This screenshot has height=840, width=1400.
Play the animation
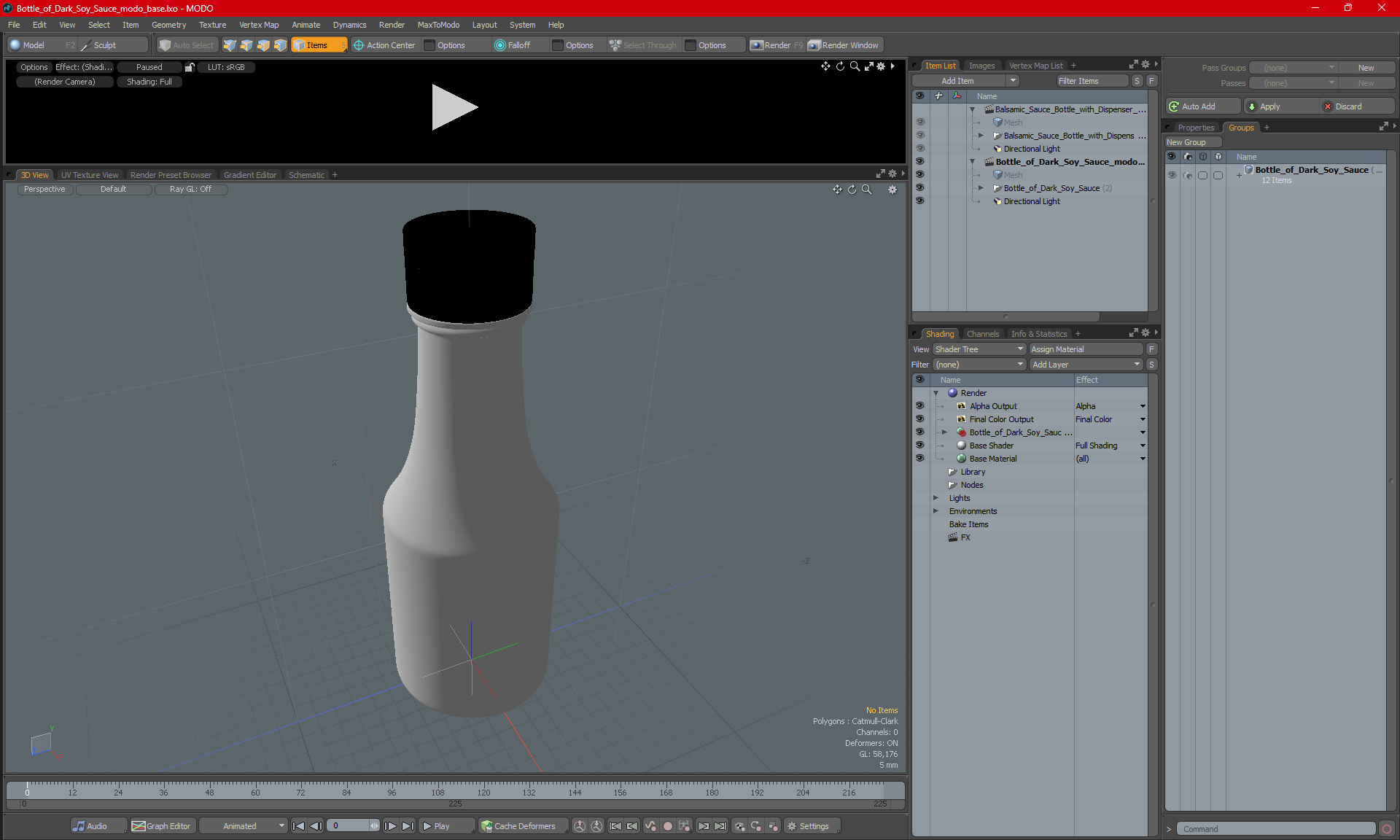coord(446,826)
